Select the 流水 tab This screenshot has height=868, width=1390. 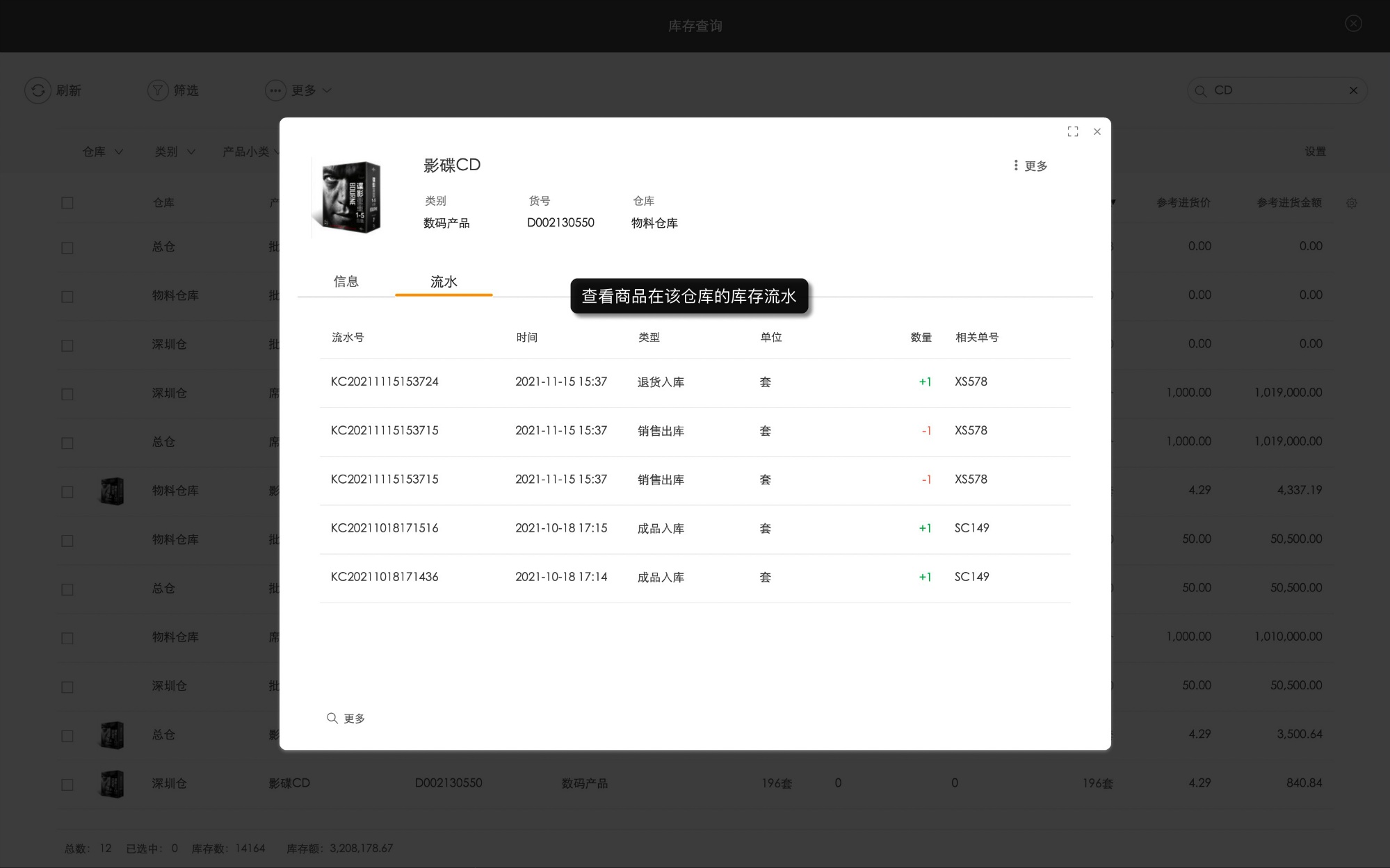pyautogui.click(x=443, y=281)
